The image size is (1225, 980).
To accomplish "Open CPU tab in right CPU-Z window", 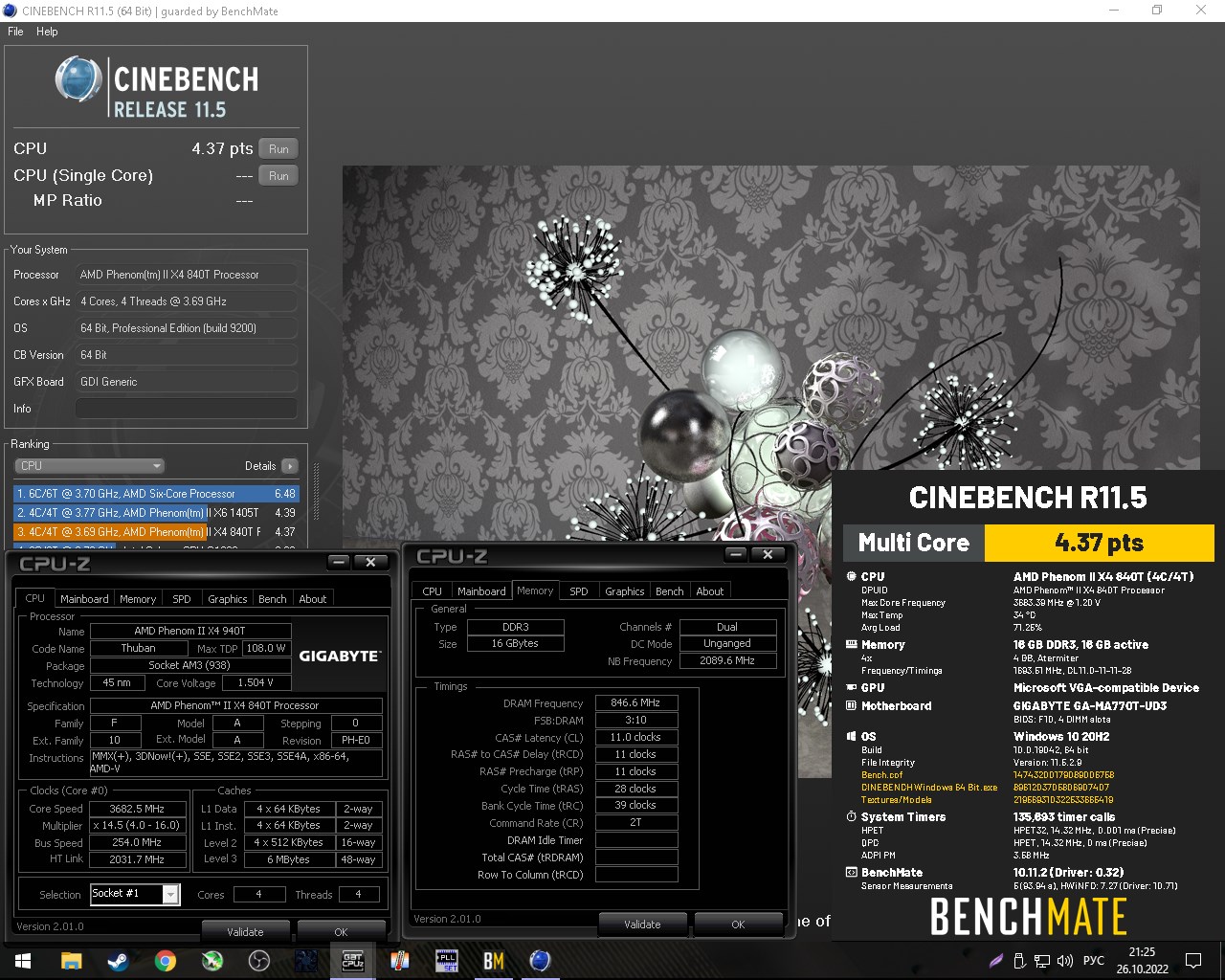I will coord(433,591).
